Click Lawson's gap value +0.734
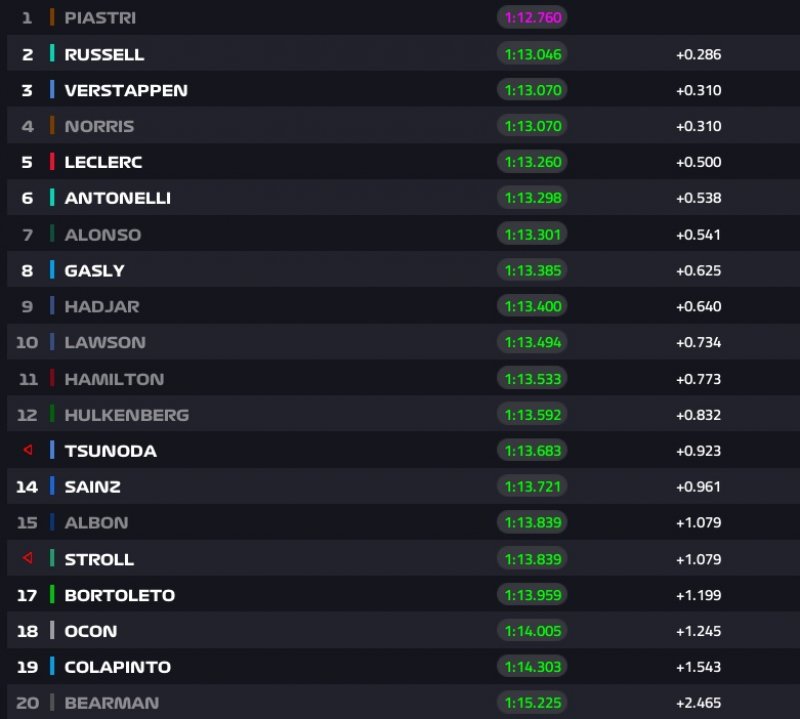This screenshot has width=800, height=719. pyautogui.click(x=698, y=342)
